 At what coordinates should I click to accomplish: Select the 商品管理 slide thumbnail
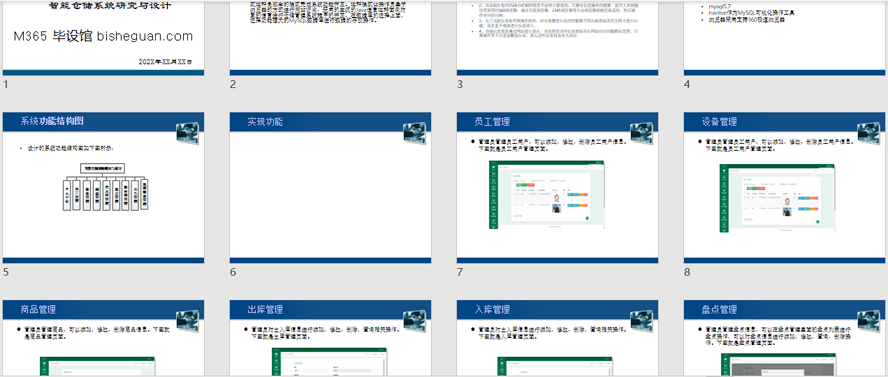[104, 339]
